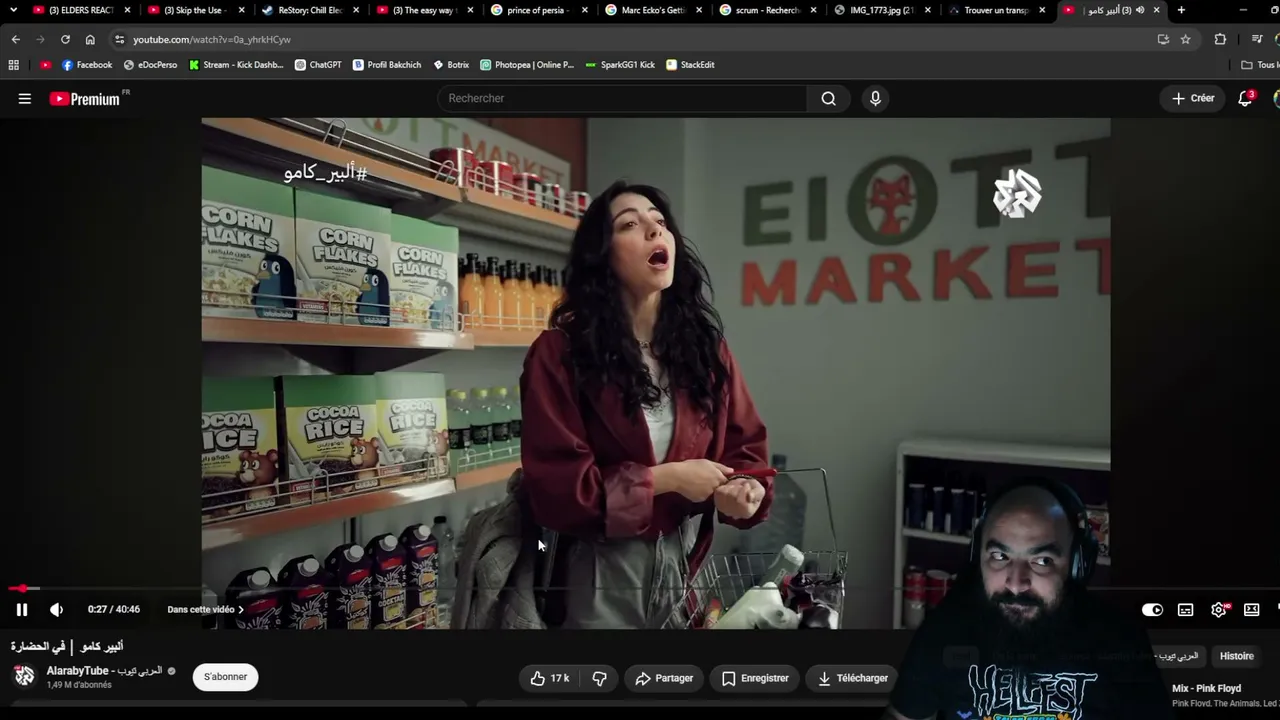
Task: Open the eDocPerso bookmark
Action: [x=150, y=65]
